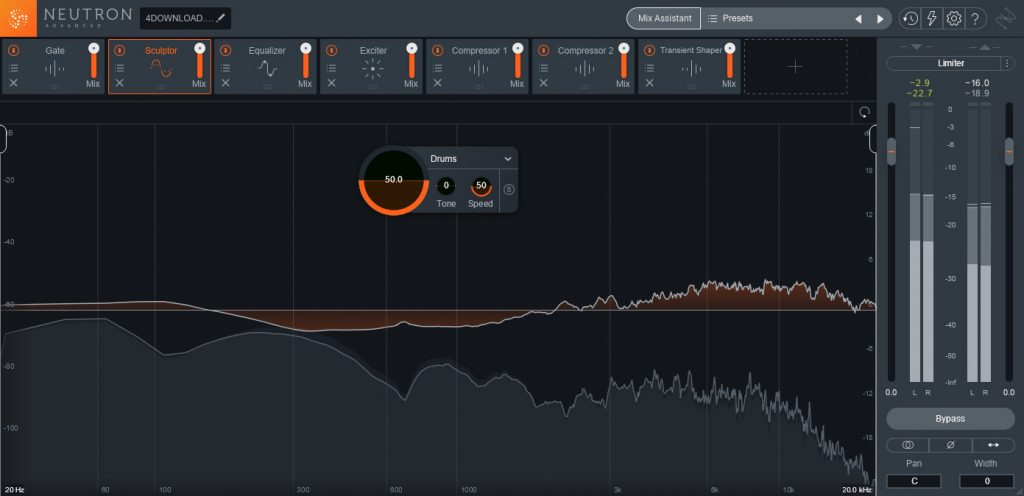Open the Drums target dropdown

pyautogui.click(x=470, y=159)
